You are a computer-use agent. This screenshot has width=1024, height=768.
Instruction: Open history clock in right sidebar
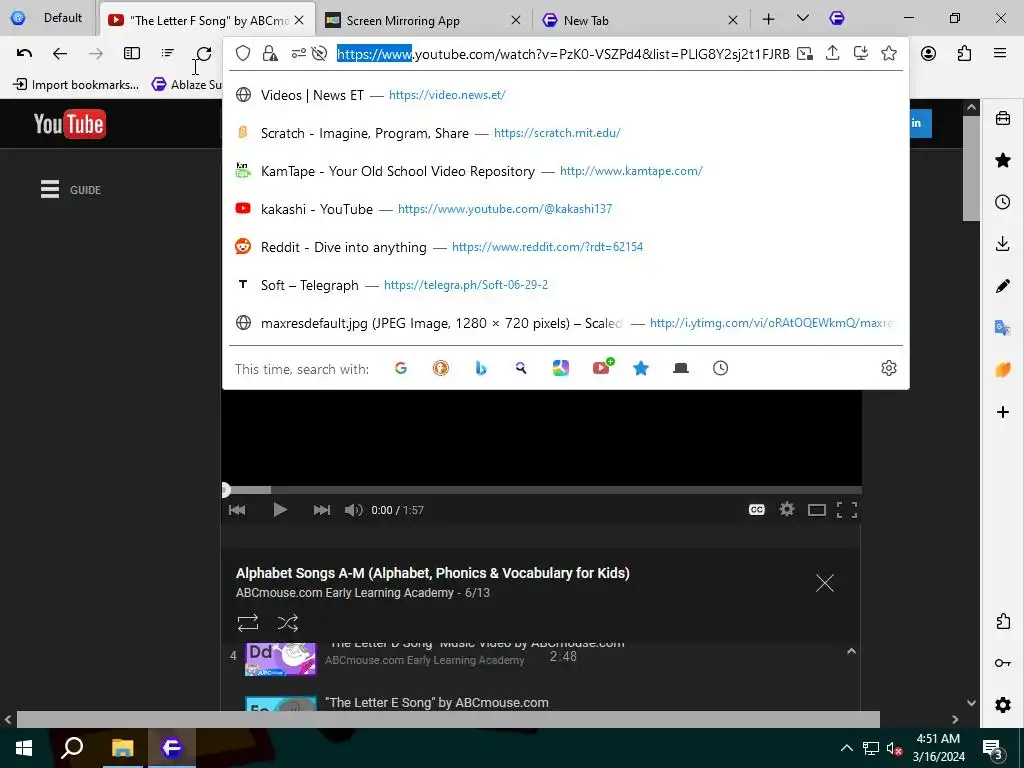pyautogui.click(x=1003, y=202)
